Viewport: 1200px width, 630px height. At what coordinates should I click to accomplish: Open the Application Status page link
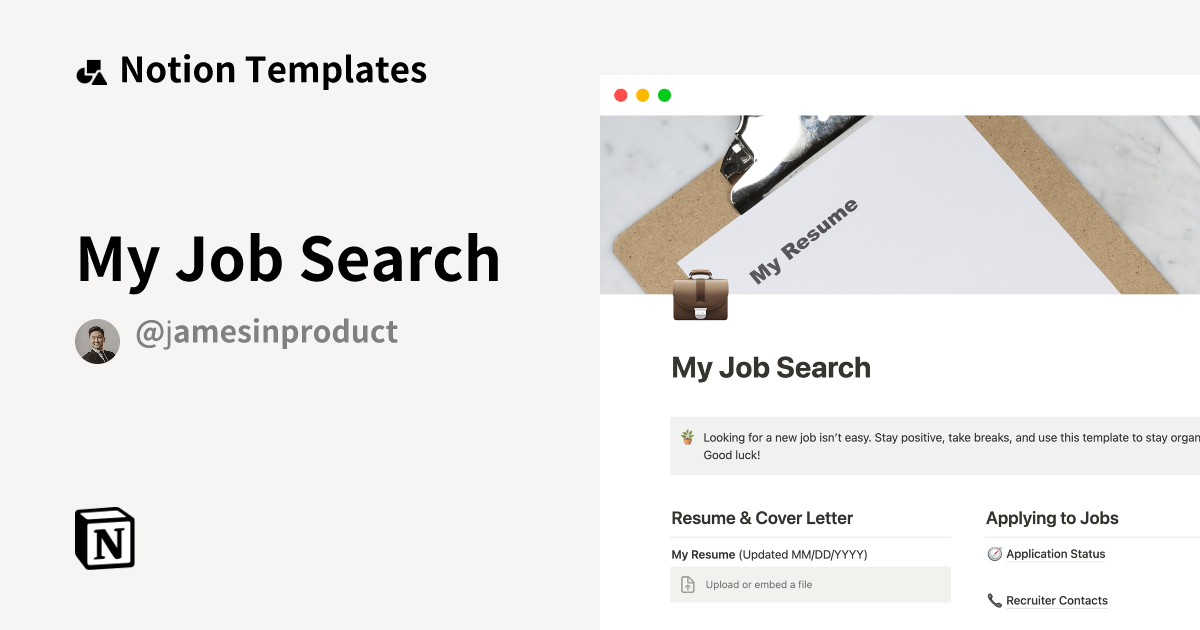tap(1056, 554)
